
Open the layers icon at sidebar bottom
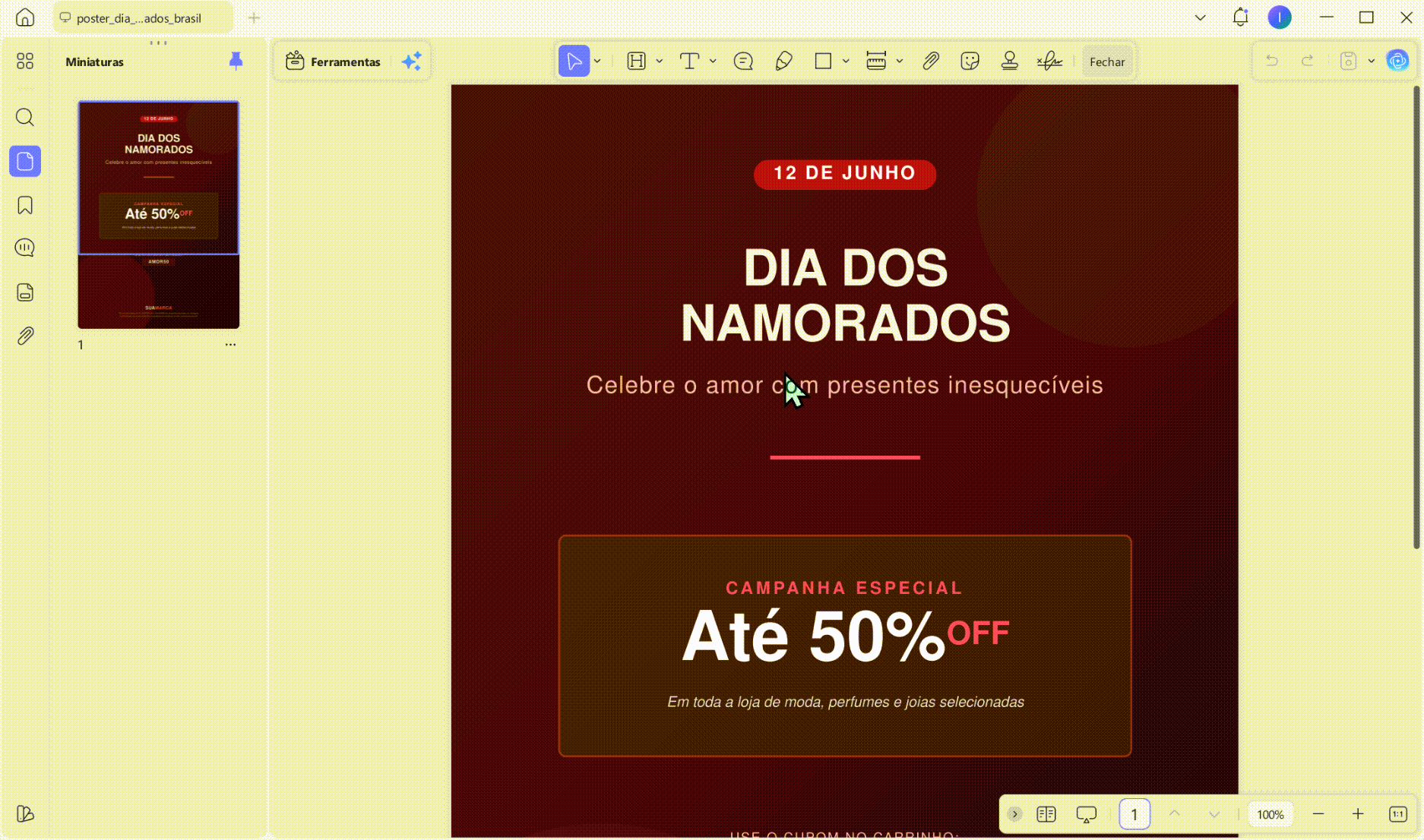click(25, 813)
